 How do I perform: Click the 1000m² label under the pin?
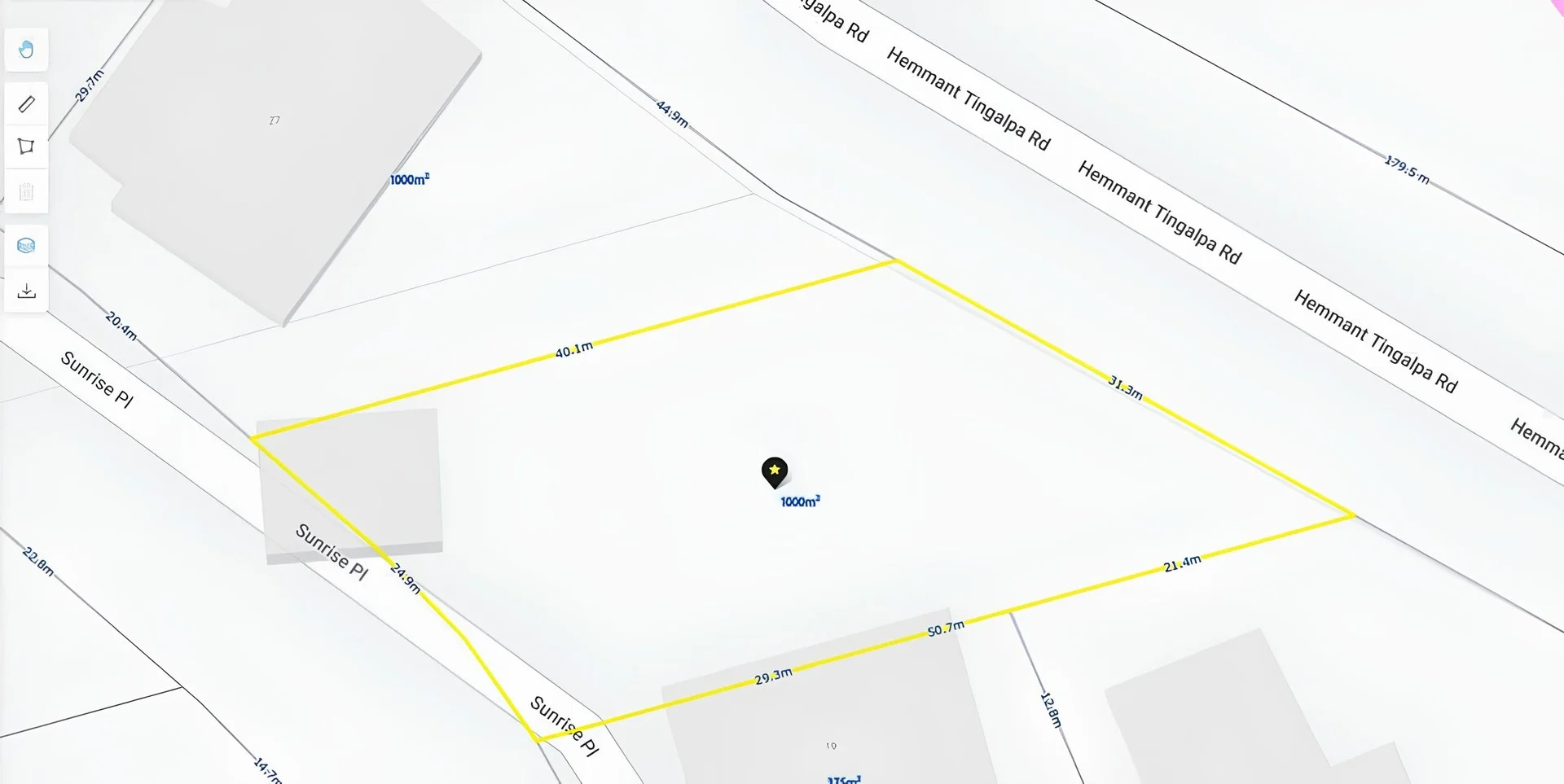pos(800,501)
